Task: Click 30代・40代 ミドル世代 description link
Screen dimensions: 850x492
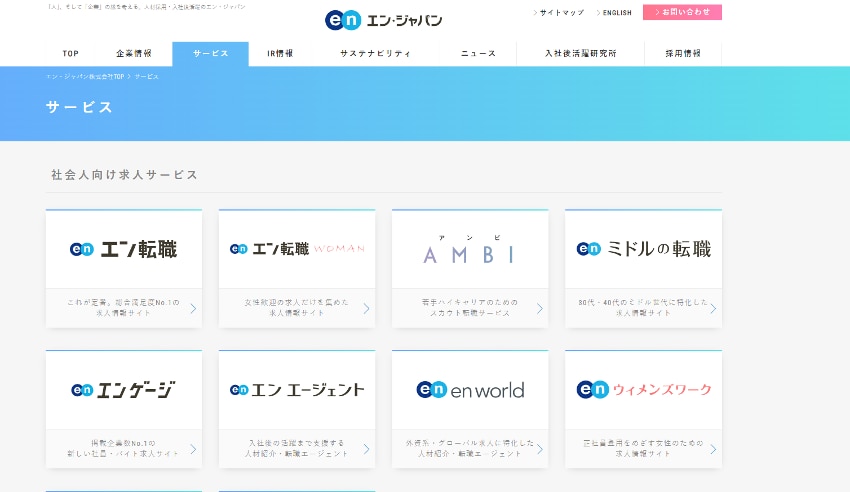Action: 643,308
